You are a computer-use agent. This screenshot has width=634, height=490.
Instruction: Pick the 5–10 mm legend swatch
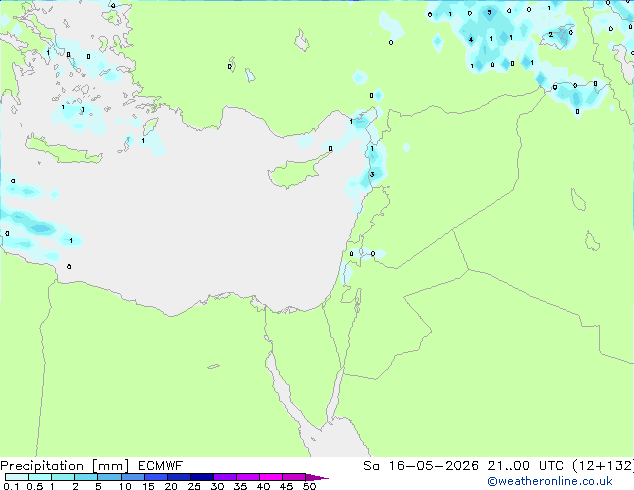109,477
